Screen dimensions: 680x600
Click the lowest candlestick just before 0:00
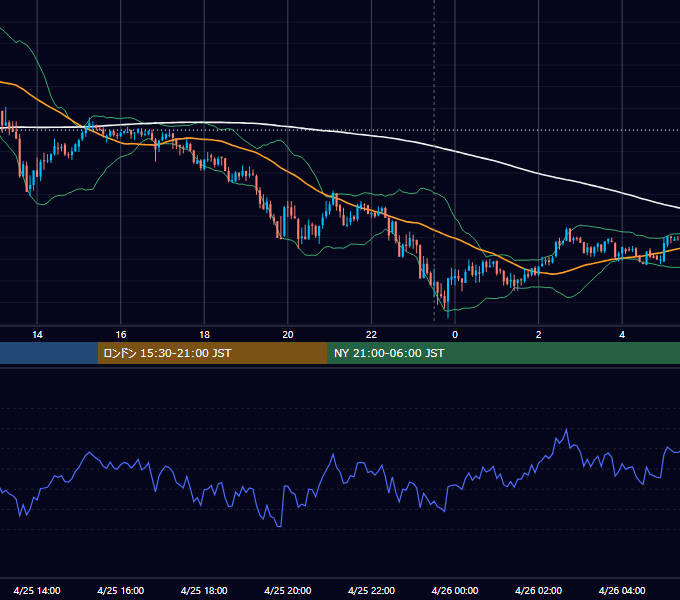point(448,297)
